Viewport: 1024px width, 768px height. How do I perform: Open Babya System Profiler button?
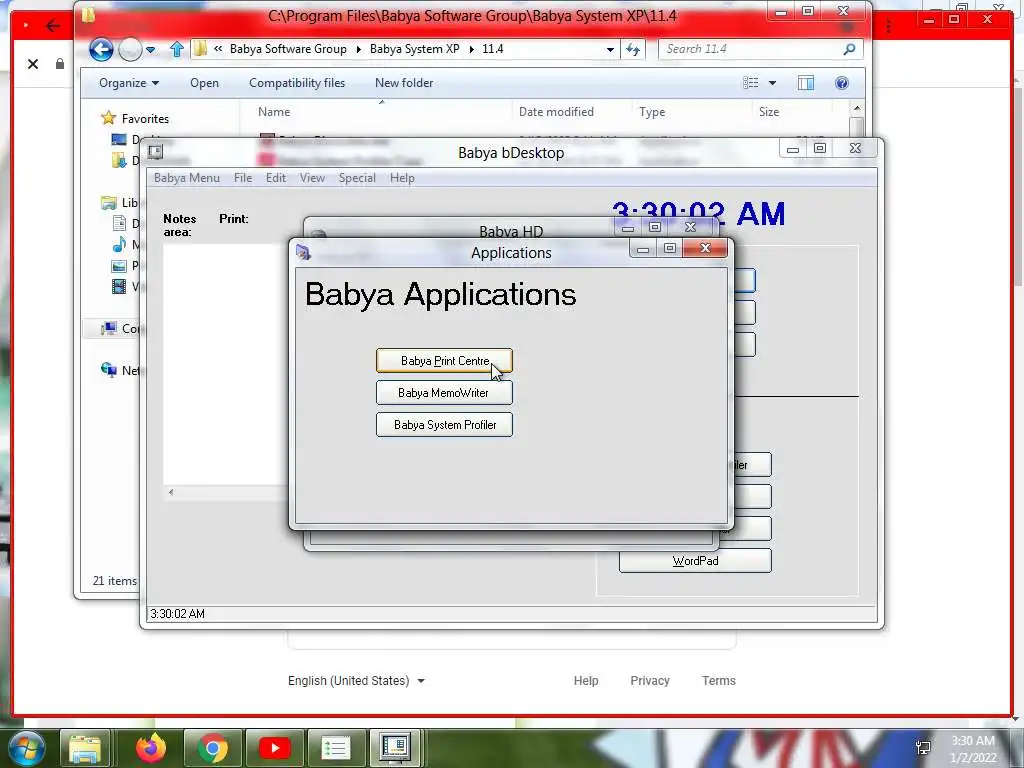[444, 424]
